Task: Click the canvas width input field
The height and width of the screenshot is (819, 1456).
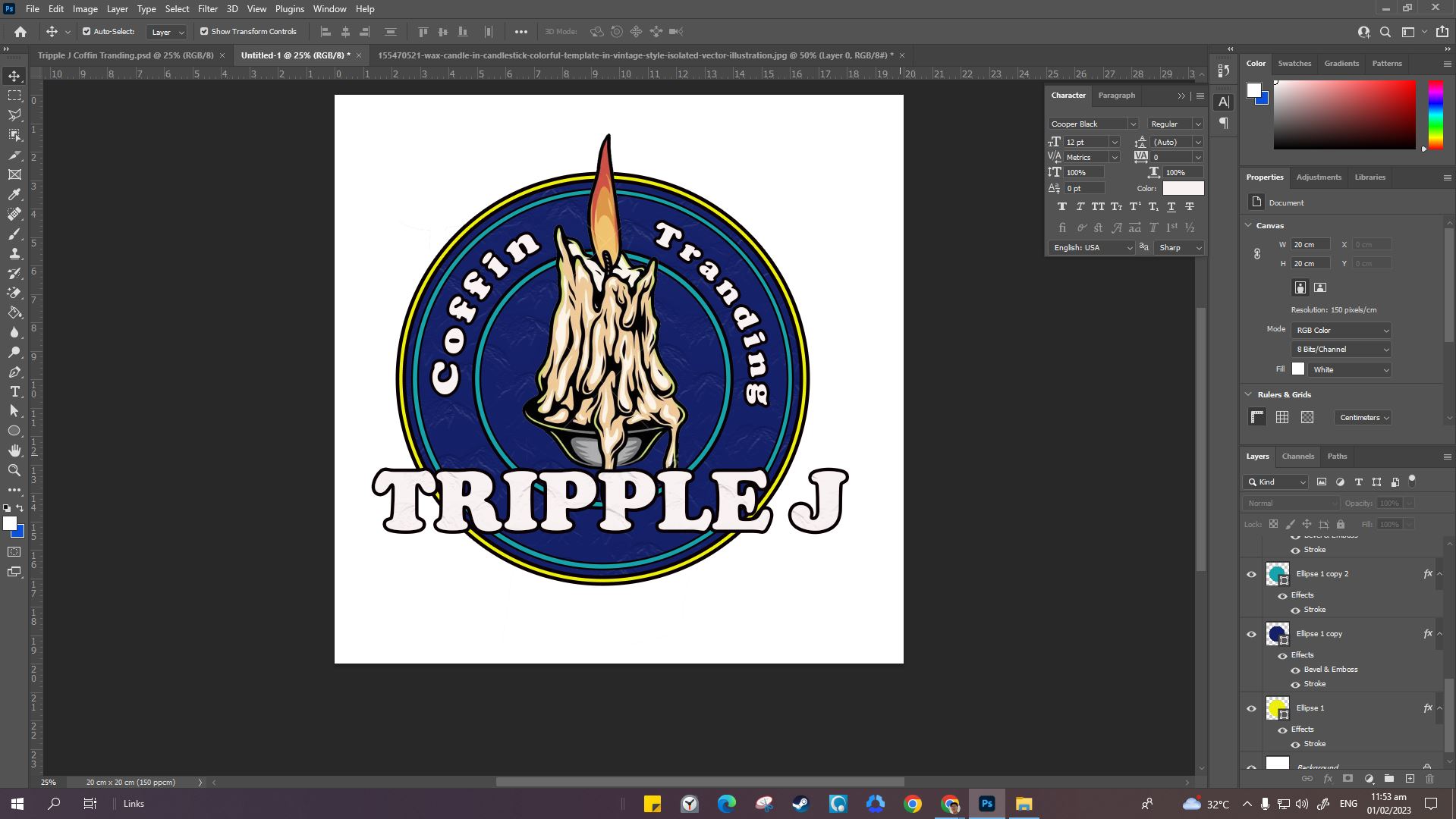Action: coord(1311,245)
